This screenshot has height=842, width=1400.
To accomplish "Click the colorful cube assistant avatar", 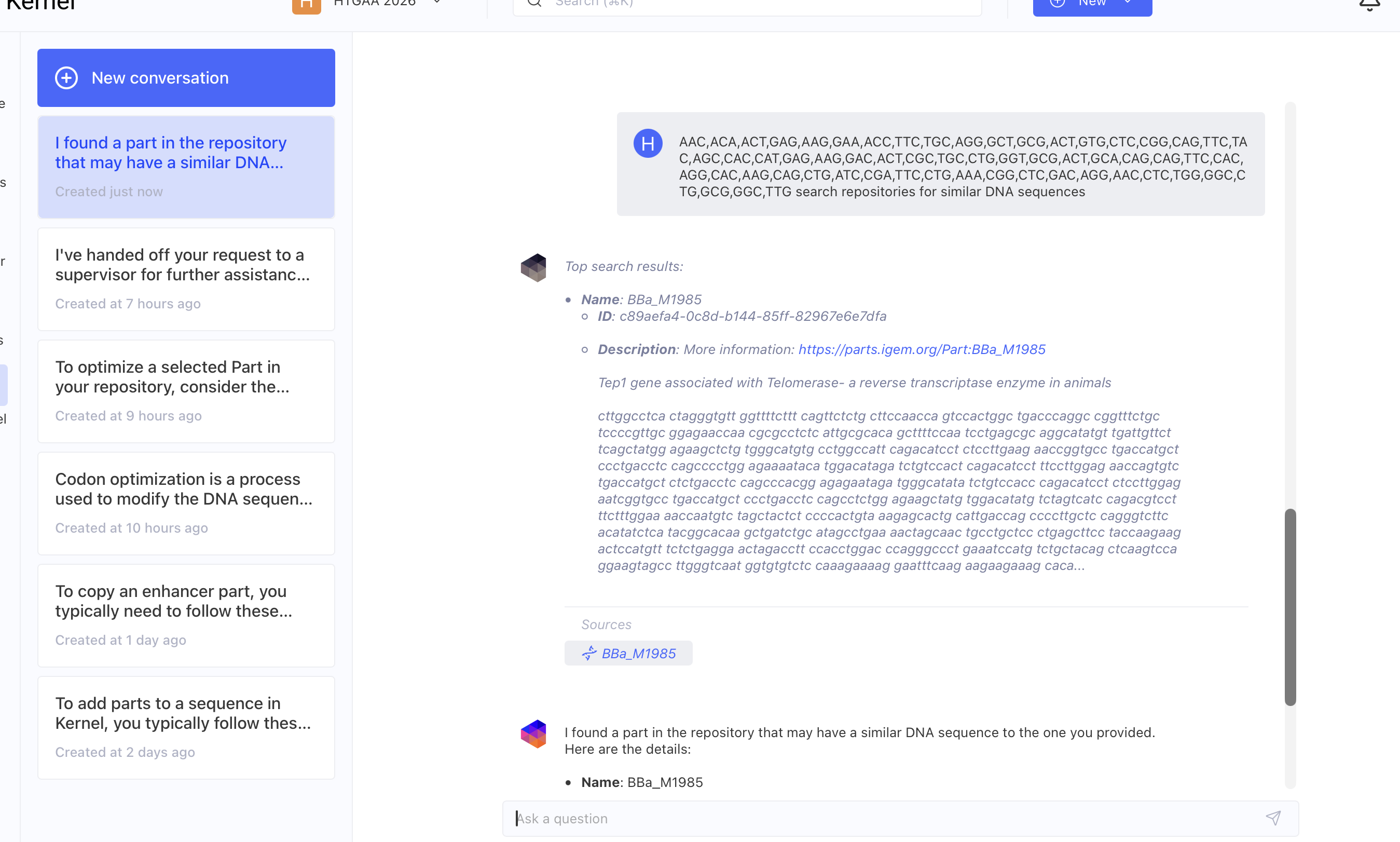I will tap(533, 734).
